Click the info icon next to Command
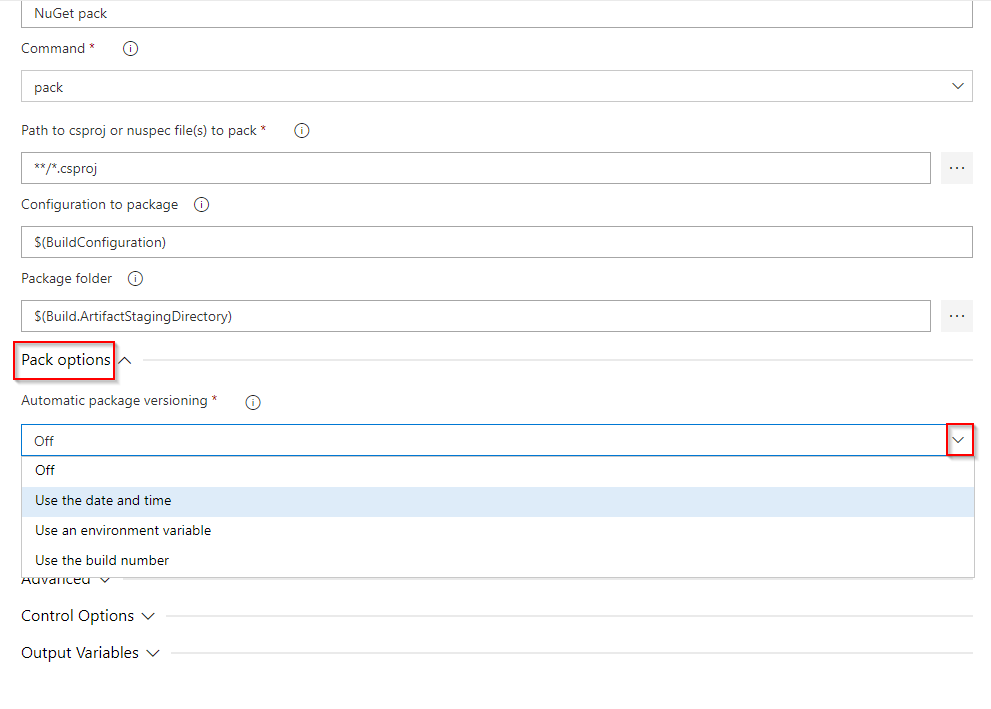The width and height of the screenshot is (991, 709). click(x=130, y=49)
